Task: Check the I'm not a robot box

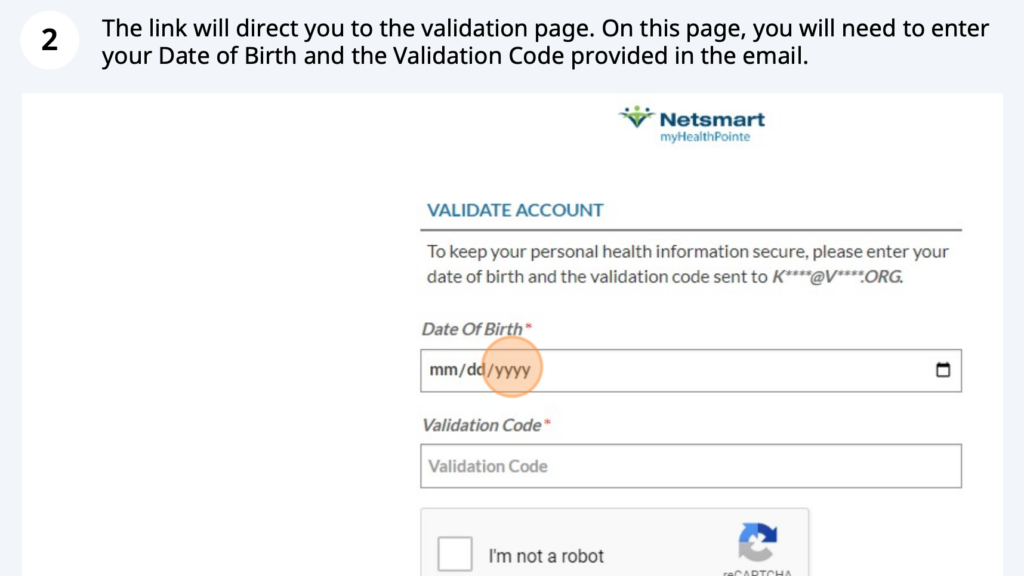Action: [455, 554]
